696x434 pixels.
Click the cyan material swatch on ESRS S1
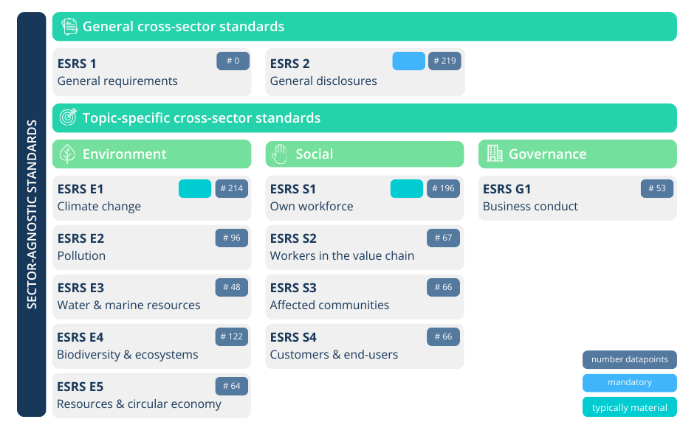pos(407,188)
